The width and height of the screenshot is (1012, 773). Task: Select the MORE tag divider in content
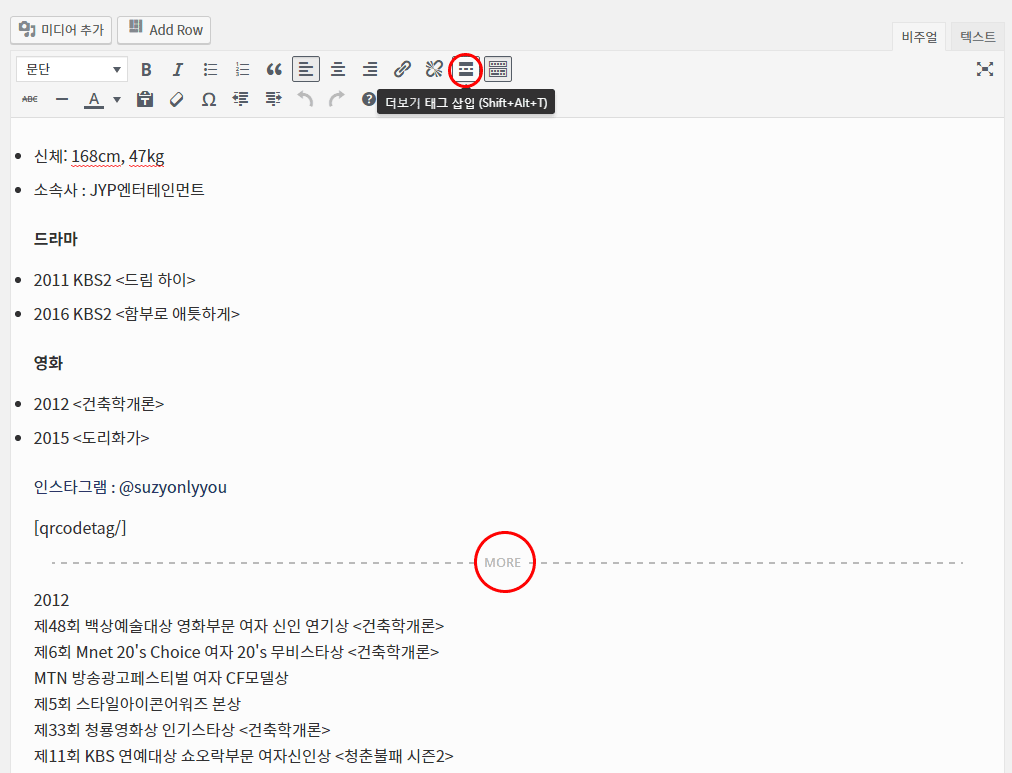(x=503, y=562)
